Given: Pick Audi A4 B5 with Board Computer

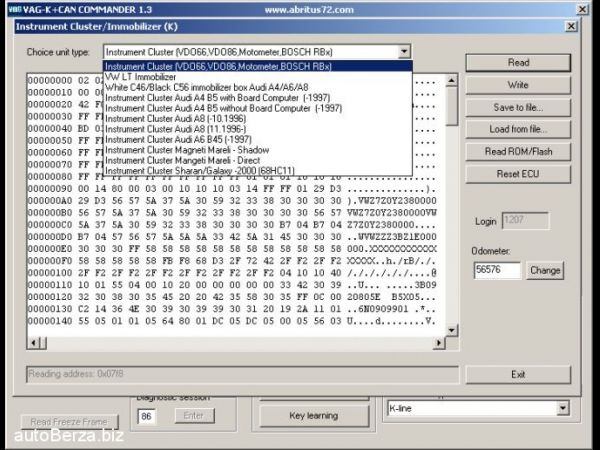Looking at the screenshot, I should click(x=258, y=98).
